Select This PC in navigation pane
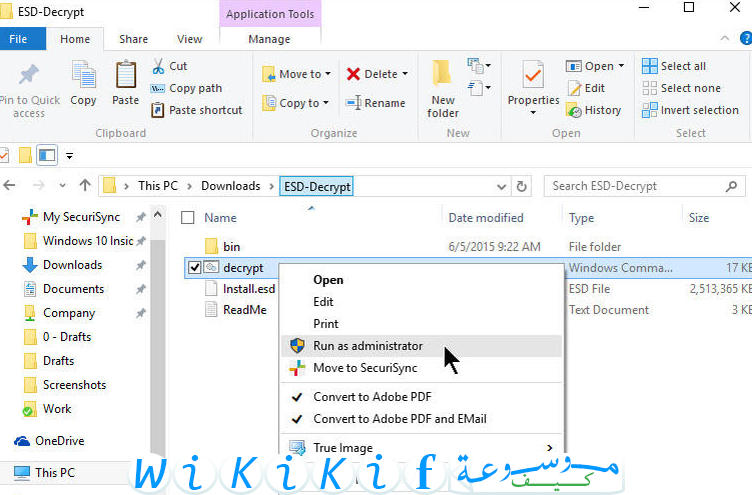 (45, 473)
